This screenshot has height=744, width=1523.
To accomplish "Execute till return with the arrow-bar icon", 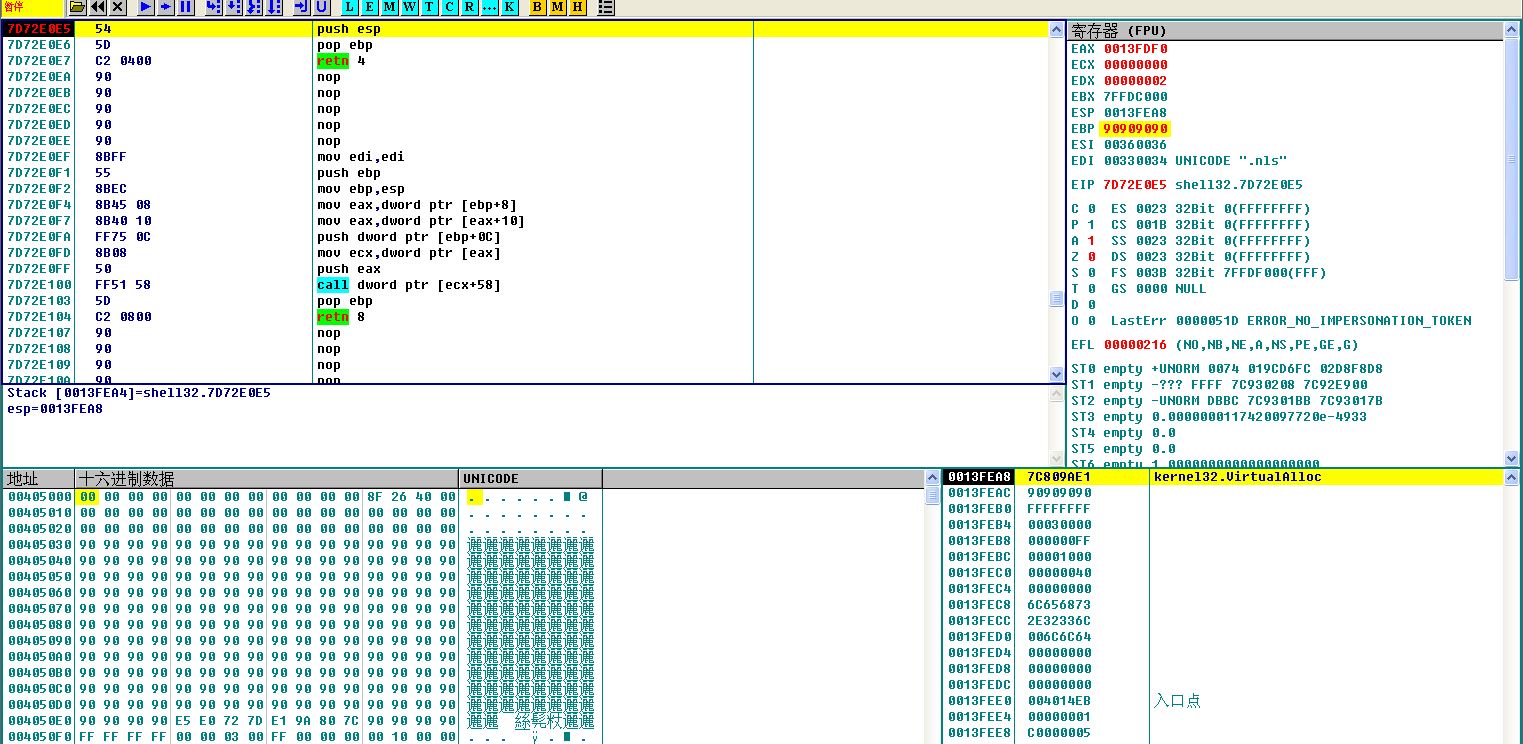I will tap(301, 7).
